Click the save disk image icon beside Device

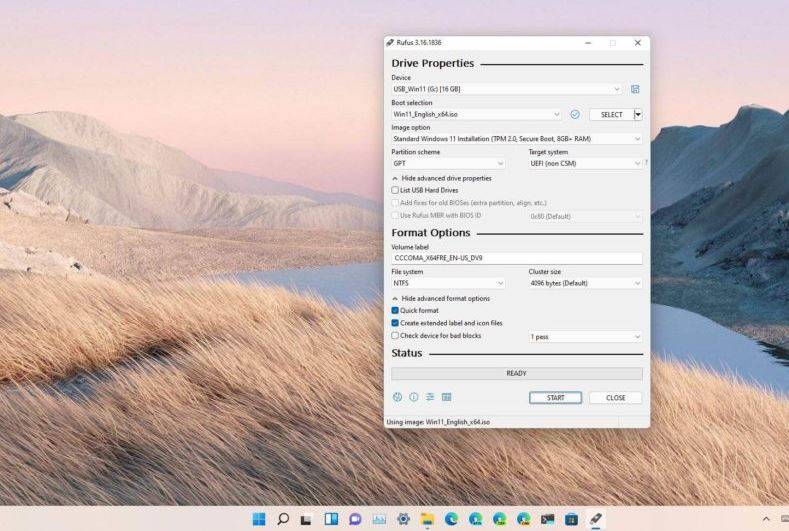coord(635,89)
